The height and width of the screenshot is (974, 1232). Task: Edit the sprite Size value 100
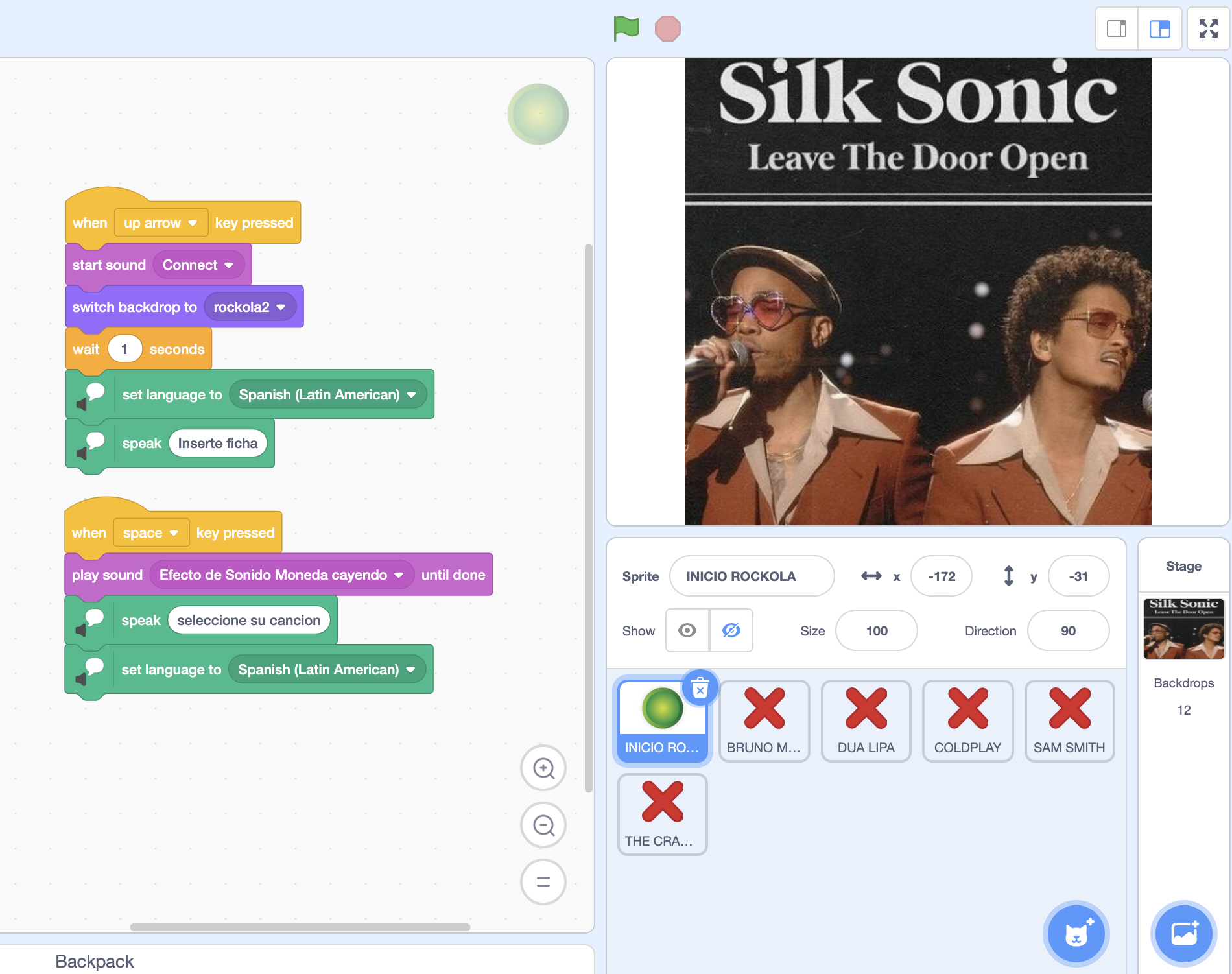coord(877,631)
